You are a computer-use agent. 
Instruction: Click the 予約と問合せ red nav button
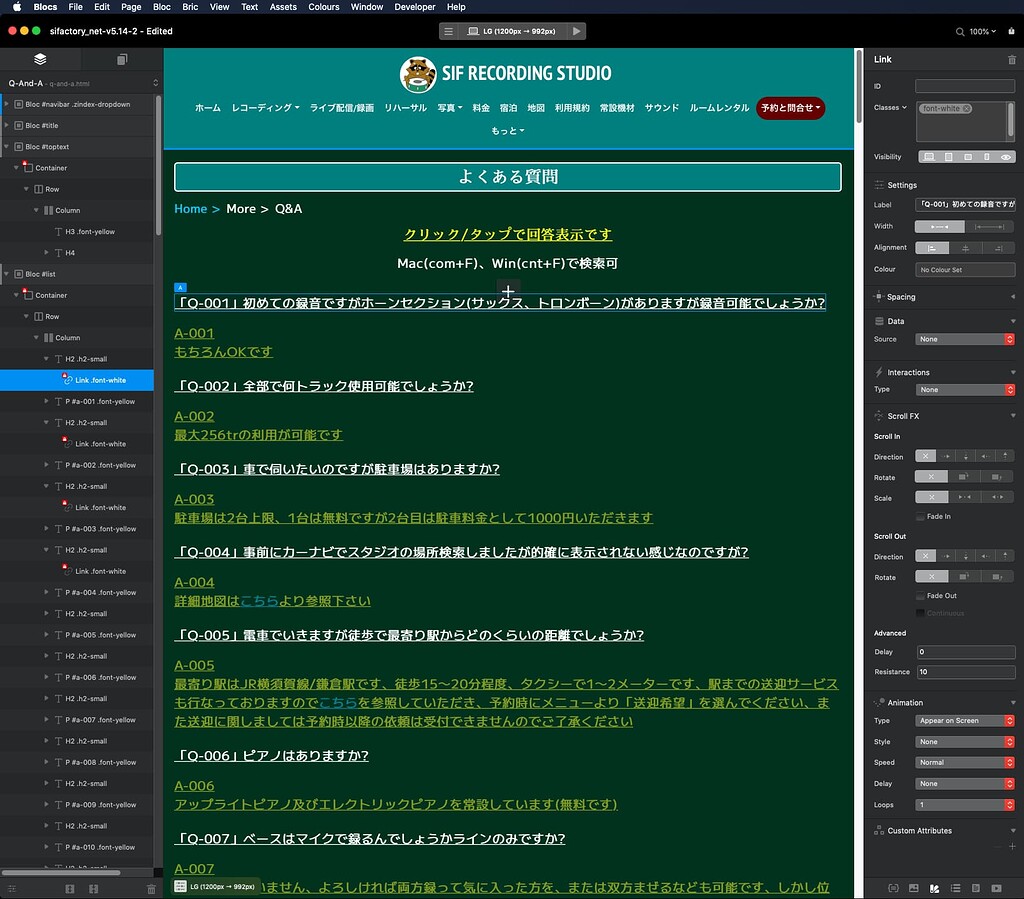[x=790, y=108]
